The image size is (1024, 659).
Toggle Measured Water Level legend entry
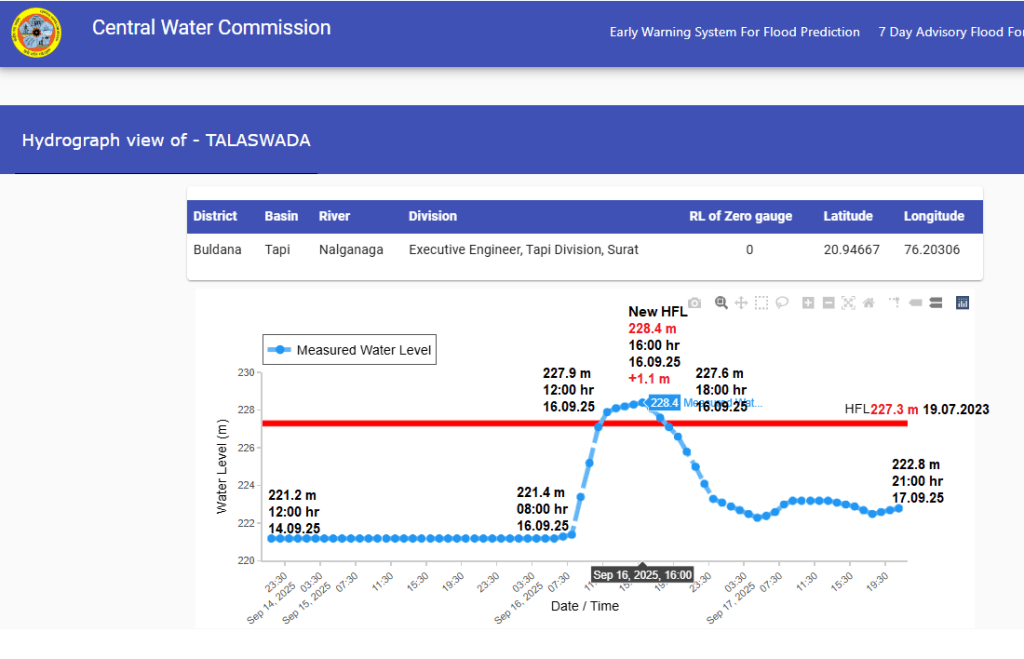[350, 350]
